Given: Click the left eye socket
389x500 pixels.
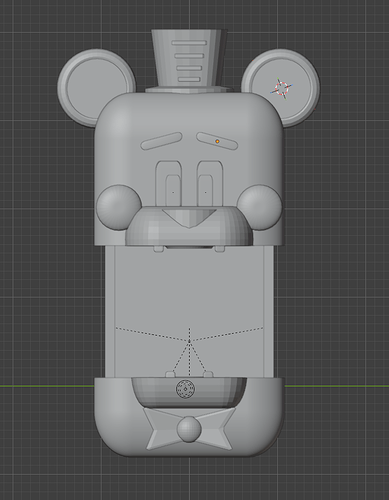Looking at the screenshot, I should pyautogui.click(x=169, y=183).
